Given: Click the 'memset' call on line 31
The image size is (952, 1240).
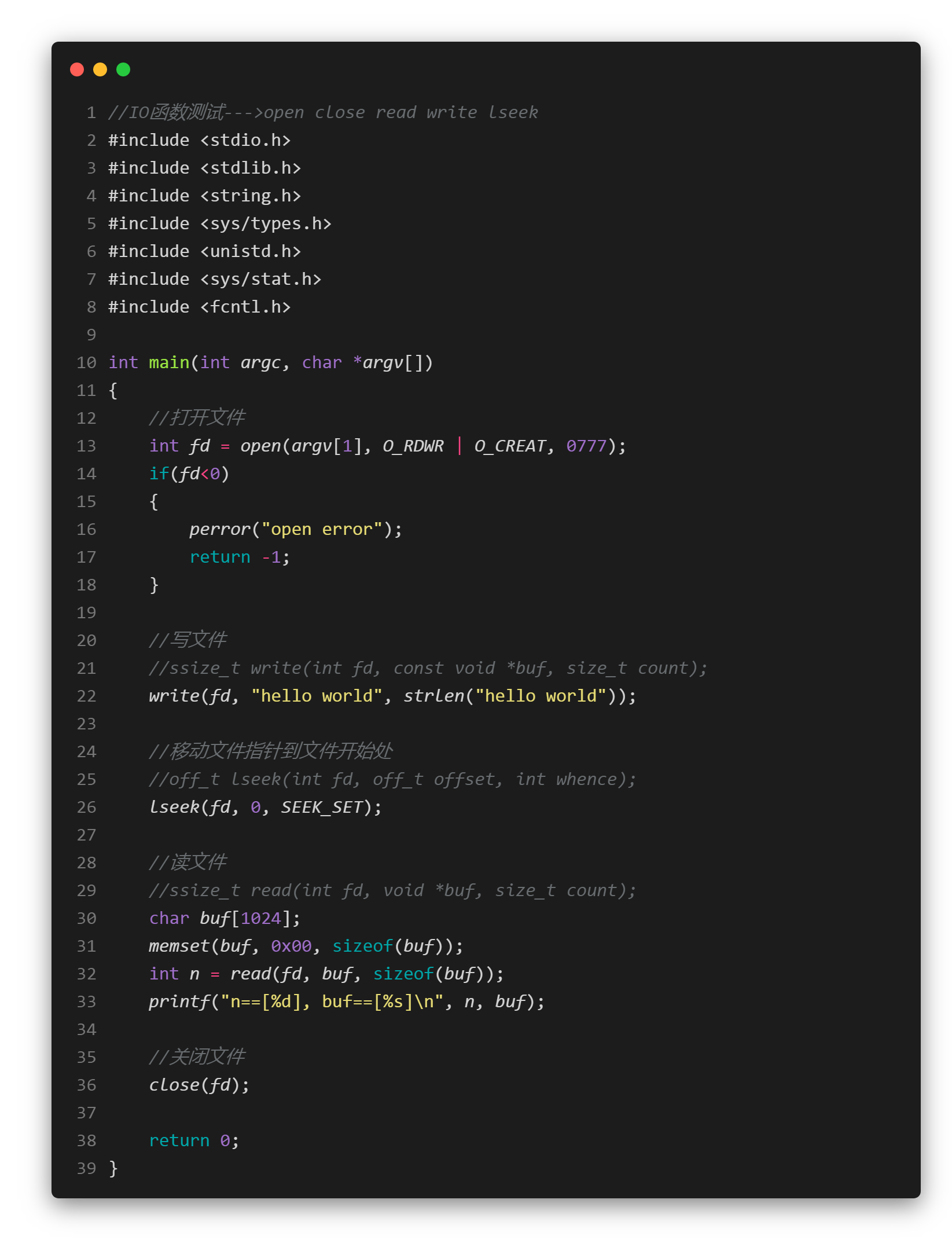Looking at the screenshot, I should (x=179, y=946).
